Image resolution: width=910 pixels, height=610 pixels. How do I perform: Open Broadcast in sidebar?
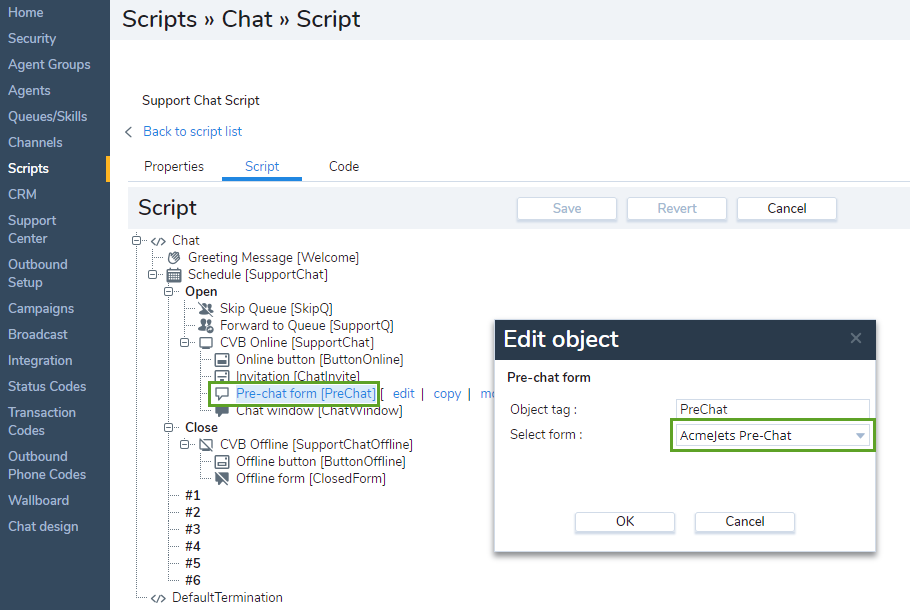38,334
